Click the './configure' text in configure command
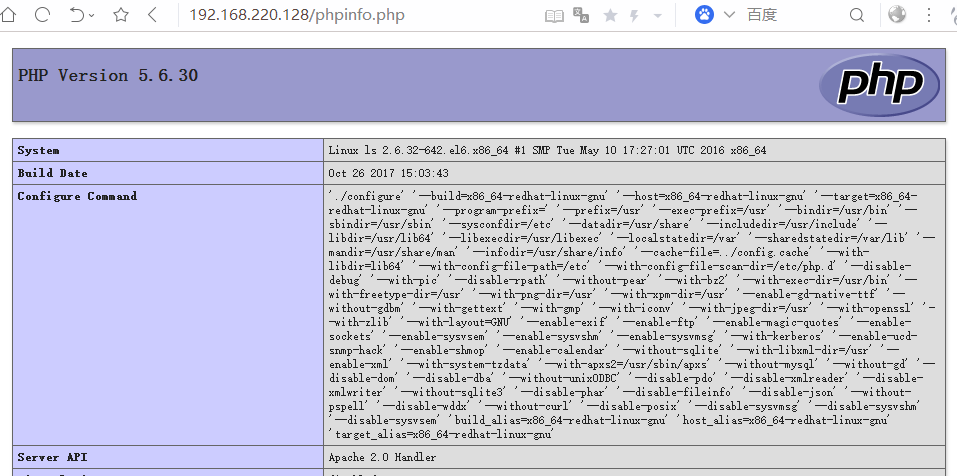This screenshot has height=476, width=957. [x=367, y=196]
